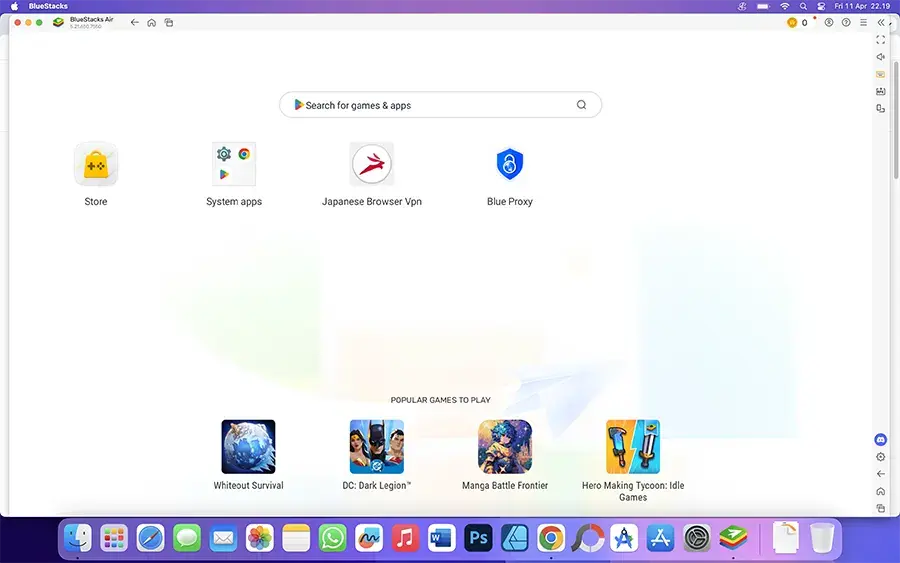900x563 pixels.
Task: Collapse the side toolbar with double chevron
Action: 881,22
